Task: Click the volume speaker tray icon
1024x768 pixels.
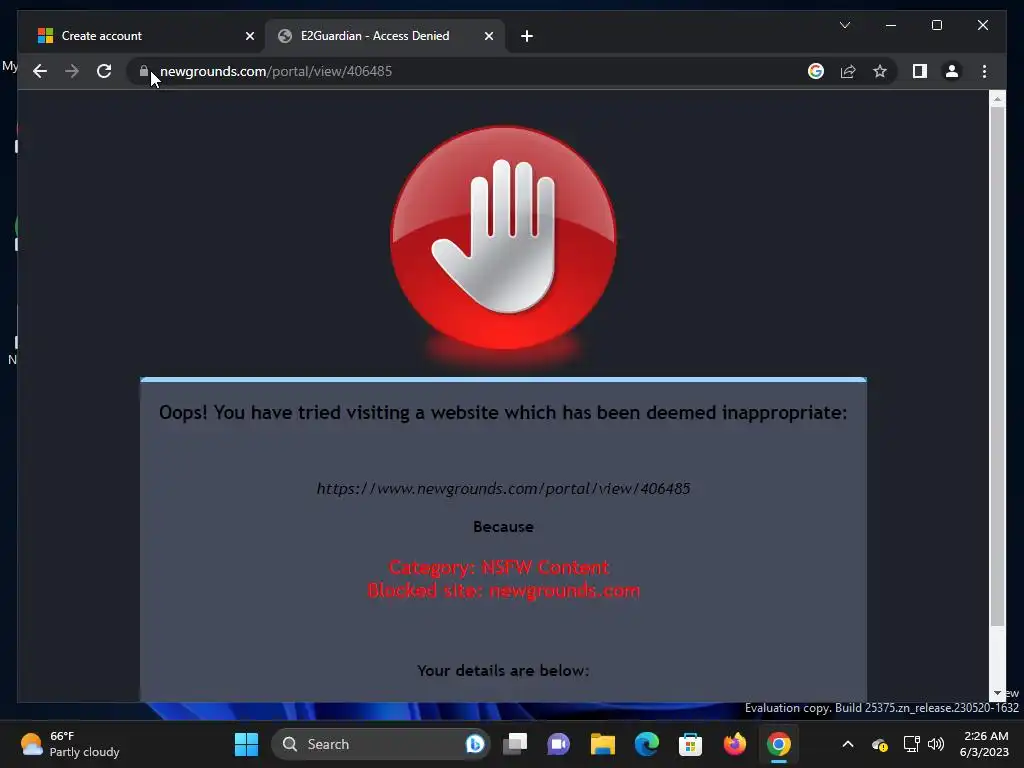Action: coord(936,744)
